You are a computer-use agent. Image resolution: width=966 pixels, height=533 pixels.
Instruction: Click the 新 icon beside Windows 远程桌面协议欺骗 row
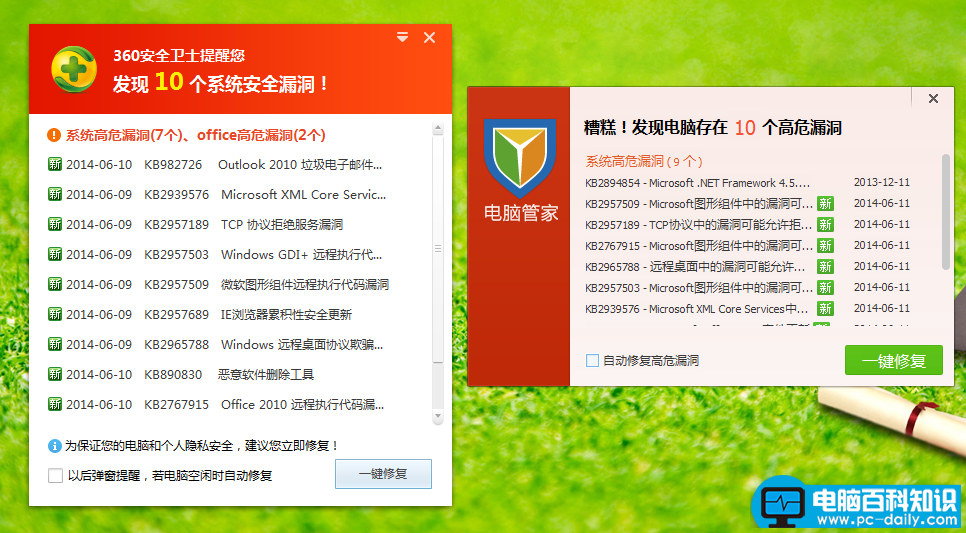click(55, 344)
